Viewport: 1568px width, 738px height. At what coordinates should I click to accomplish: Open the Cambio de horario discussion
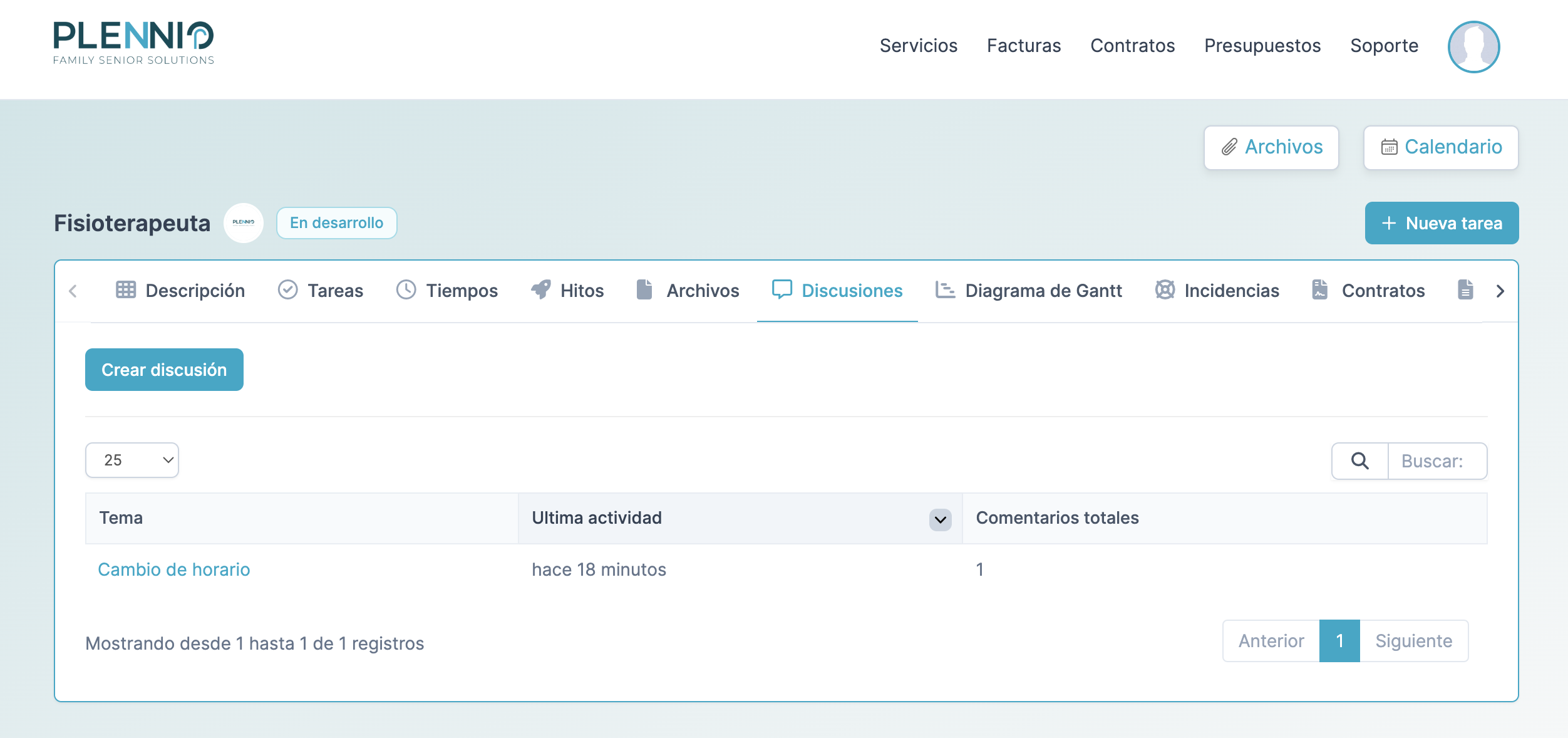174,569
